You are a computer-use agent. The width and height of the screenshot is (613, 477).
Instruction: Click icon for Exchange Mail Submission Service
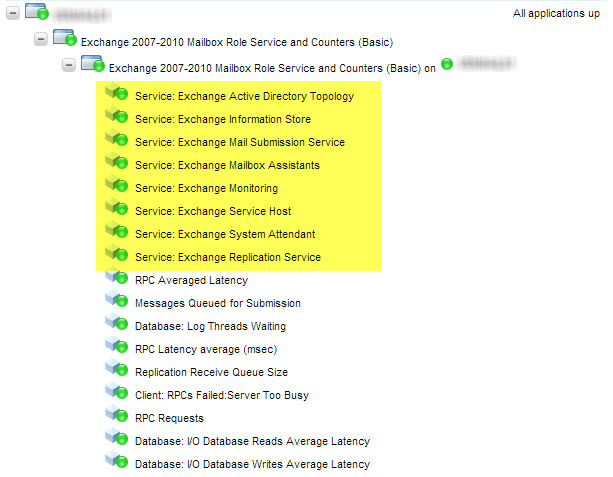pos(117,138)
